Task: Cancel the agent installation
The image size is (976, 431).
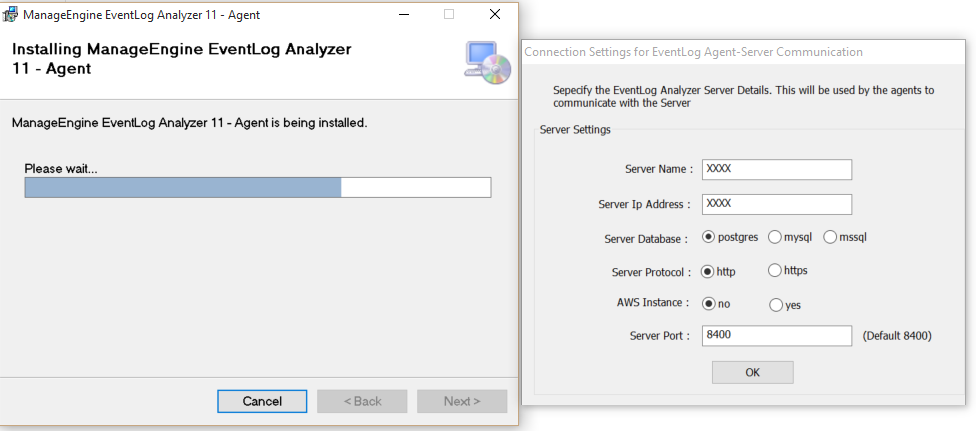Action: [262, 401]
